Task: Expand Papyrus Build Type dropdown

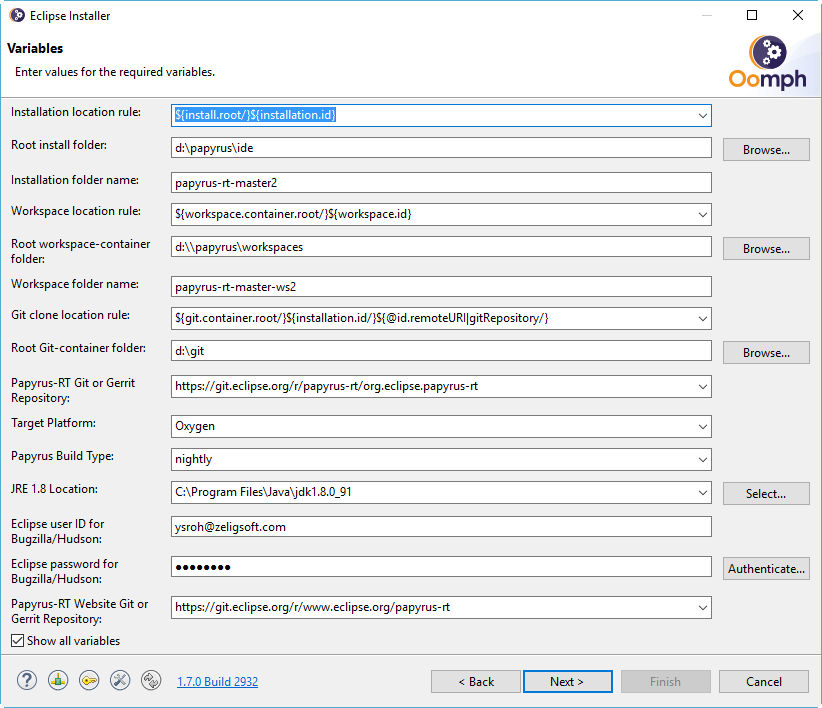Action: (x=702, y=460)
